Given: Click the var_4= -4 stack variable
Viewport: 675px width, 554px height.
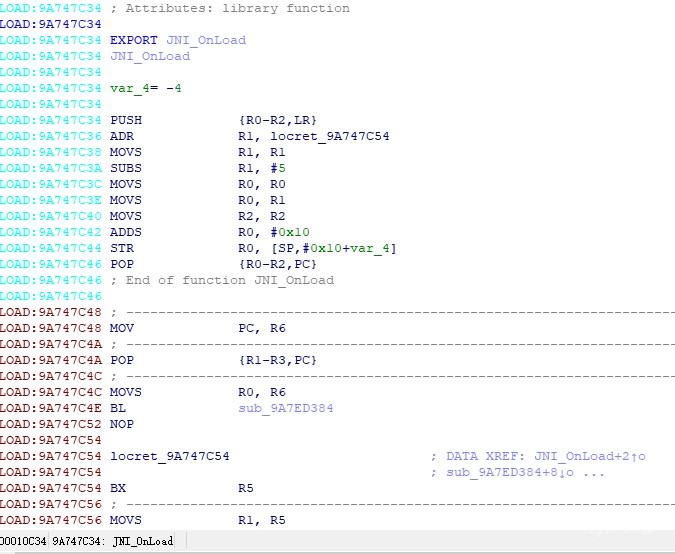Looking at the screenshot, I should coord(146,88).
